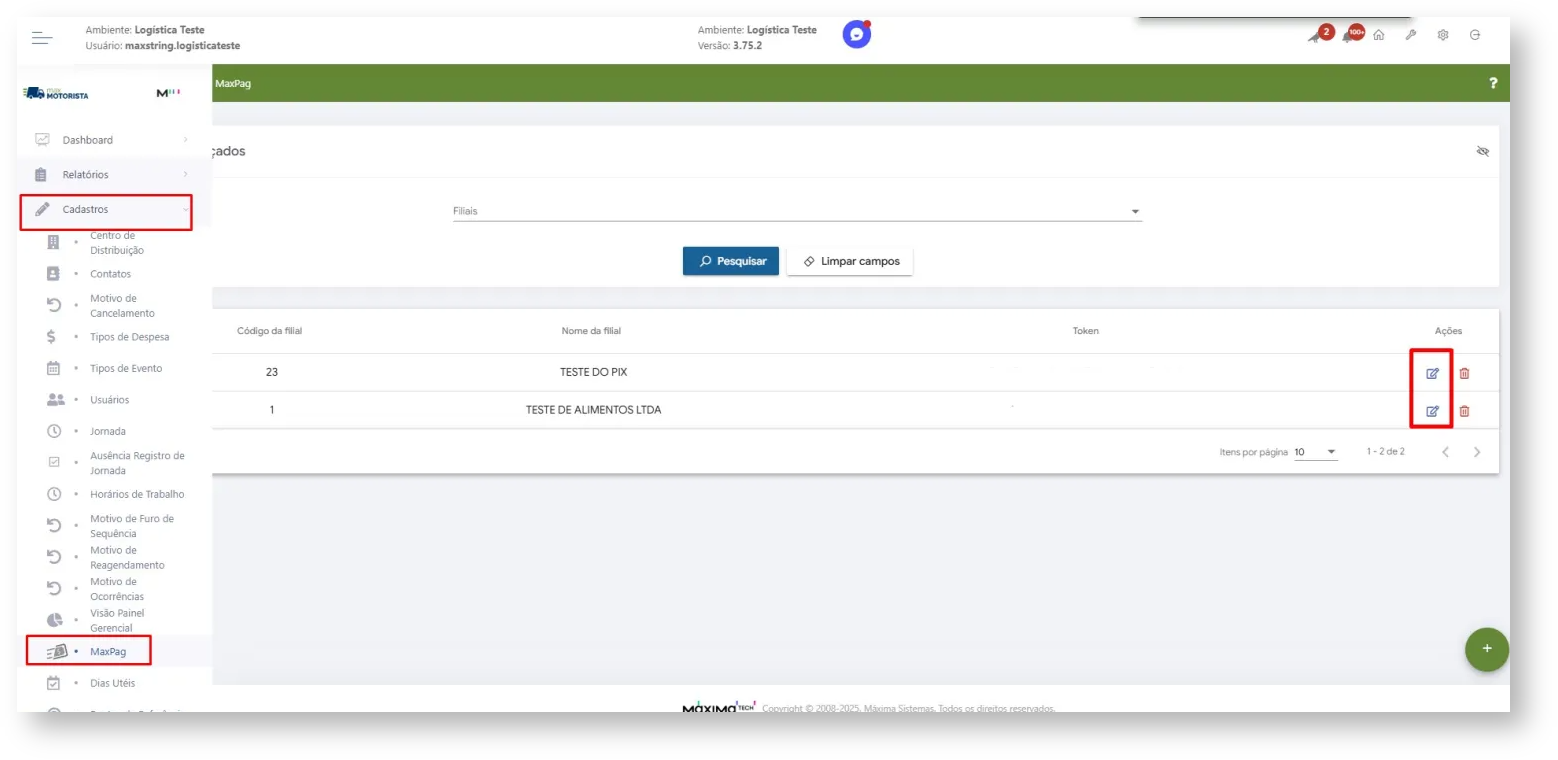
Task: Click the Pesquisar search button
Action: 731,261
